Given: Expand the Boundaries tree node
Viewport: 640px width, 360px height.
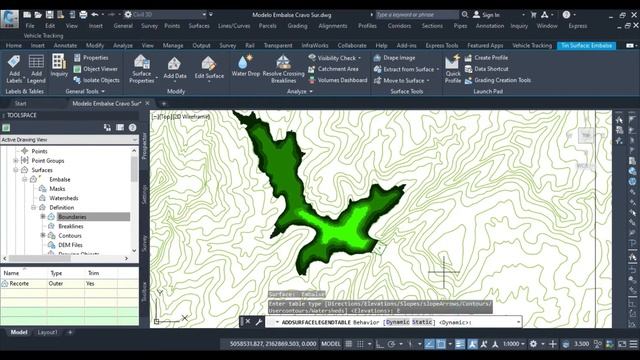Looking at the screenshot, I should (42, 217).
